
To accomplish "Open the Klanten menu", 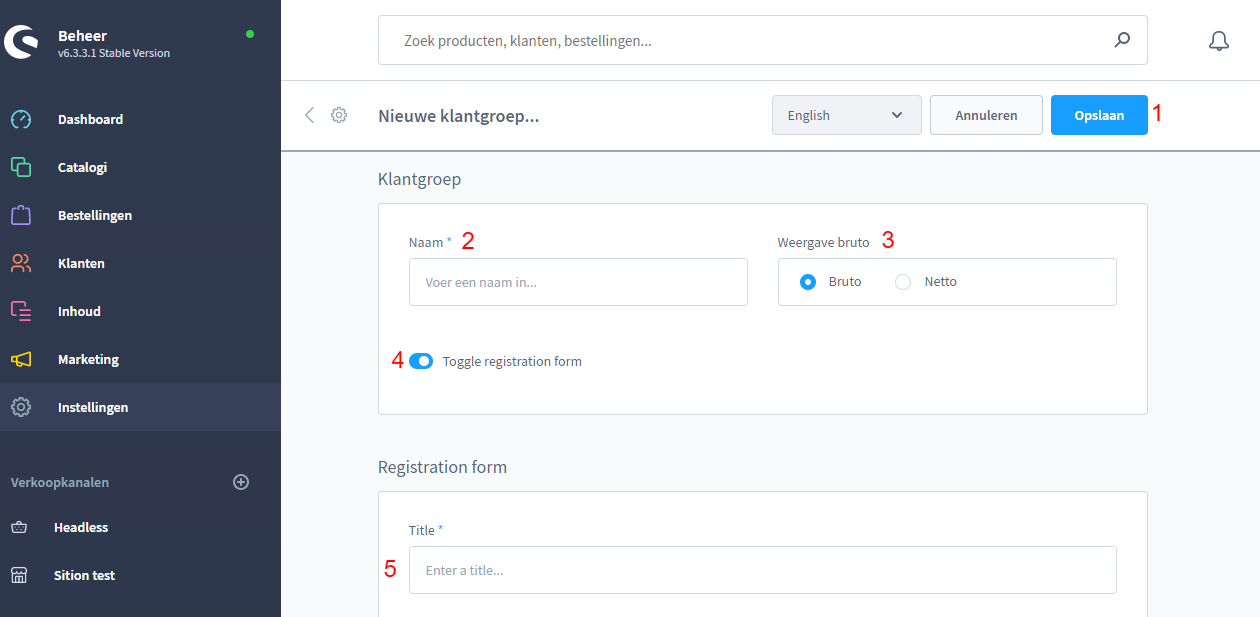I will click(x=81, y=263).
